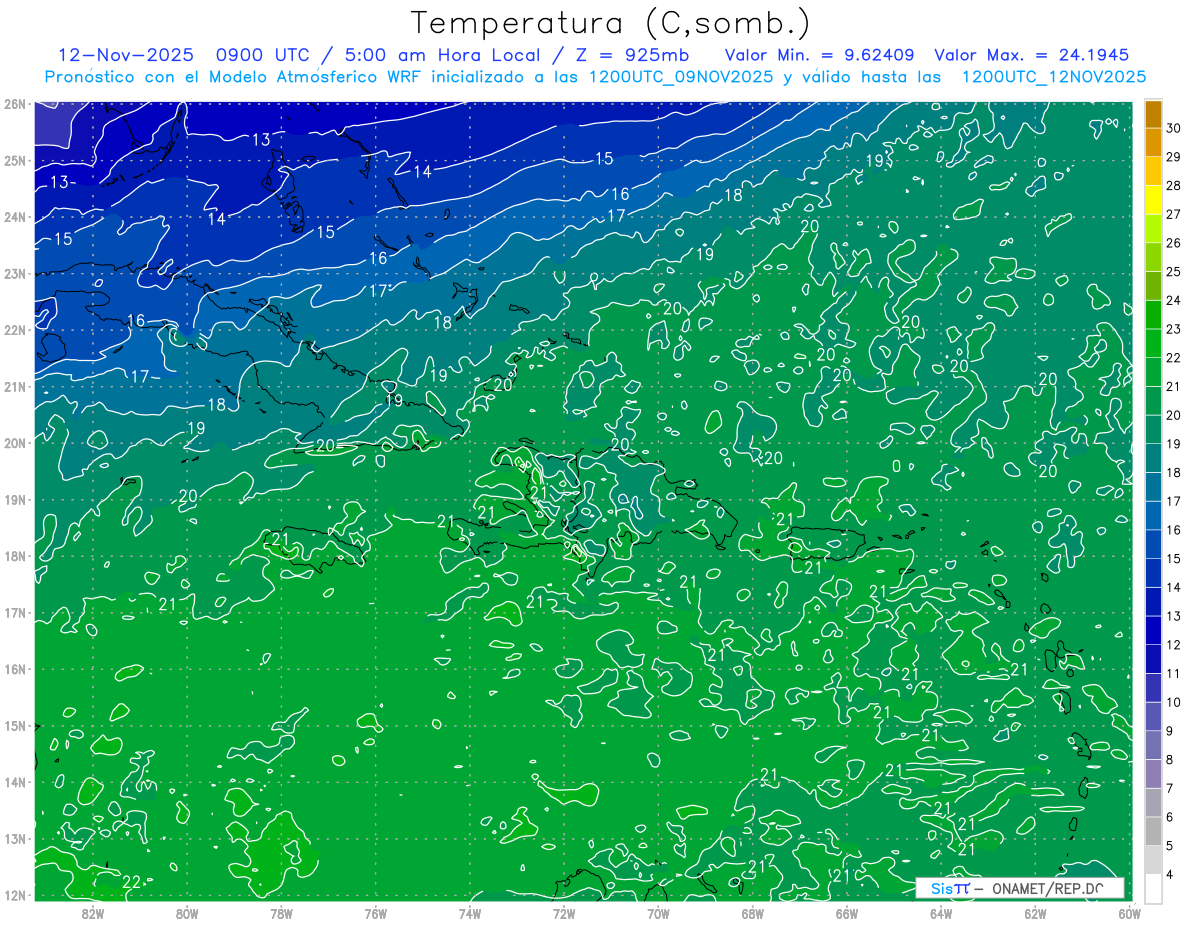Click the '74W' longitude axis label
The image size is (1200, 927).
click(469, 912)
